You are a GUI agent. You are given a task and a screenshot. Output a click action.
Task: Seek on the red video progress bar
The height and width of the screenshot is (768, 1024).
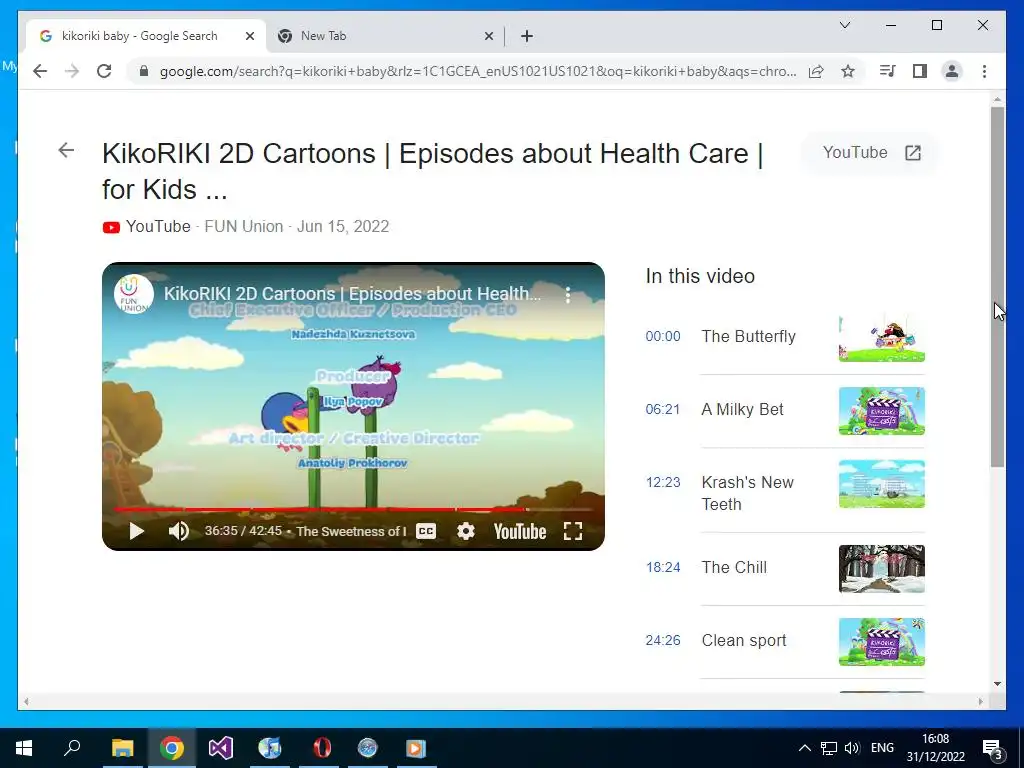[x=353, y=509]
